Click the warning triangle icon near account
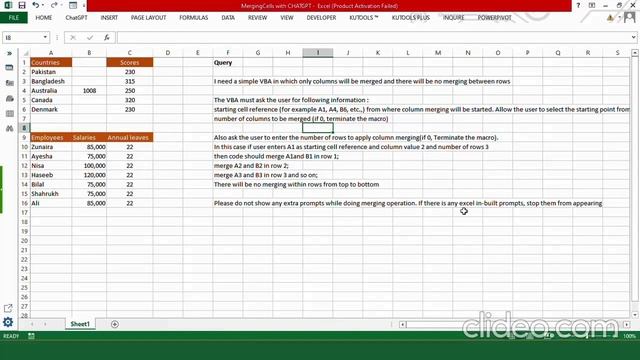 [x=610, y=18]
